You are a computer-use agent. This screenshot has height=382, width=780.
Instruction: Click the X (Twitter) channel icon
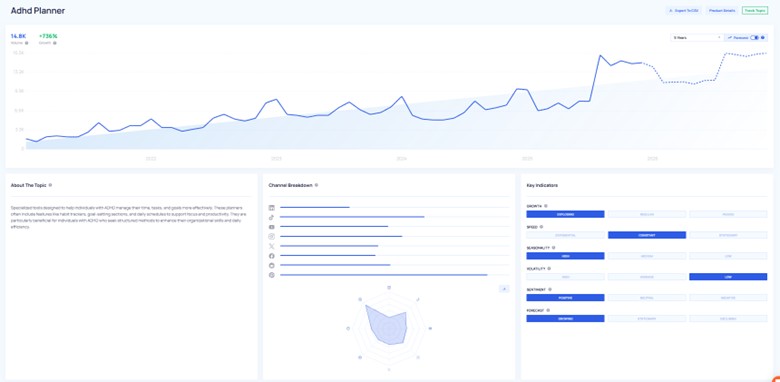(x=272, y=246)
